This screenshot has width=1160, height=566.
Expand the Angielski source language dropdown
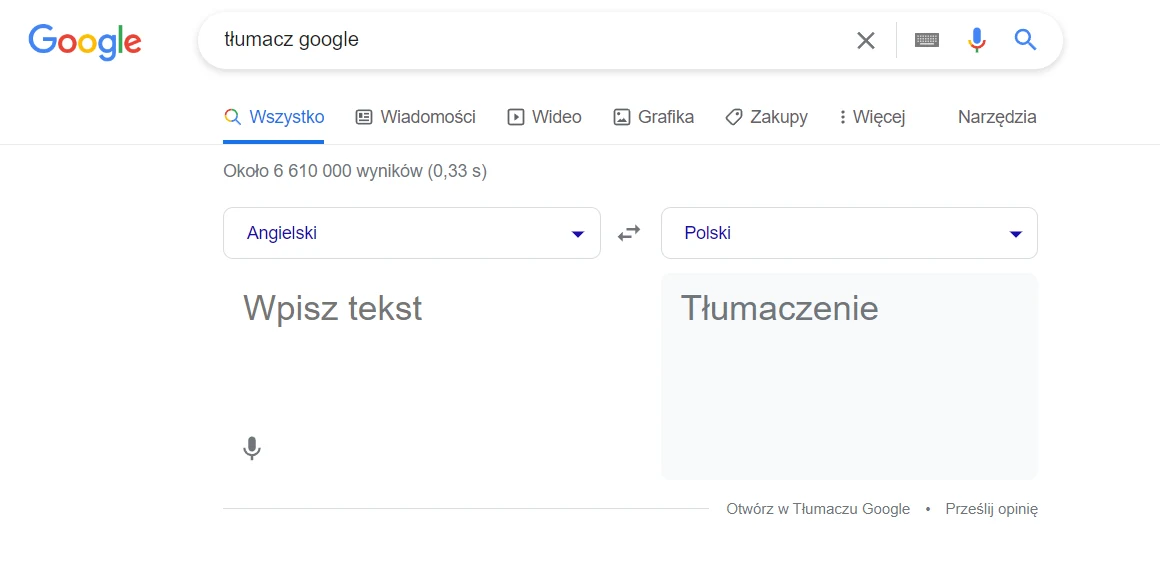411,233
